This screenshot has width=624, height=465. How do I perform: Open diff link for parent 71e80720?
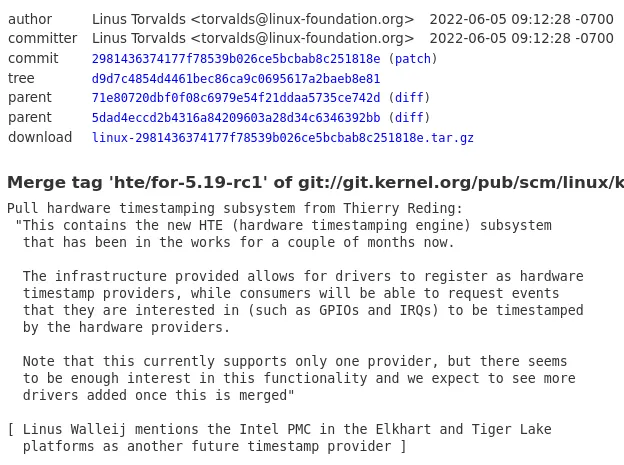coord(409,98)
